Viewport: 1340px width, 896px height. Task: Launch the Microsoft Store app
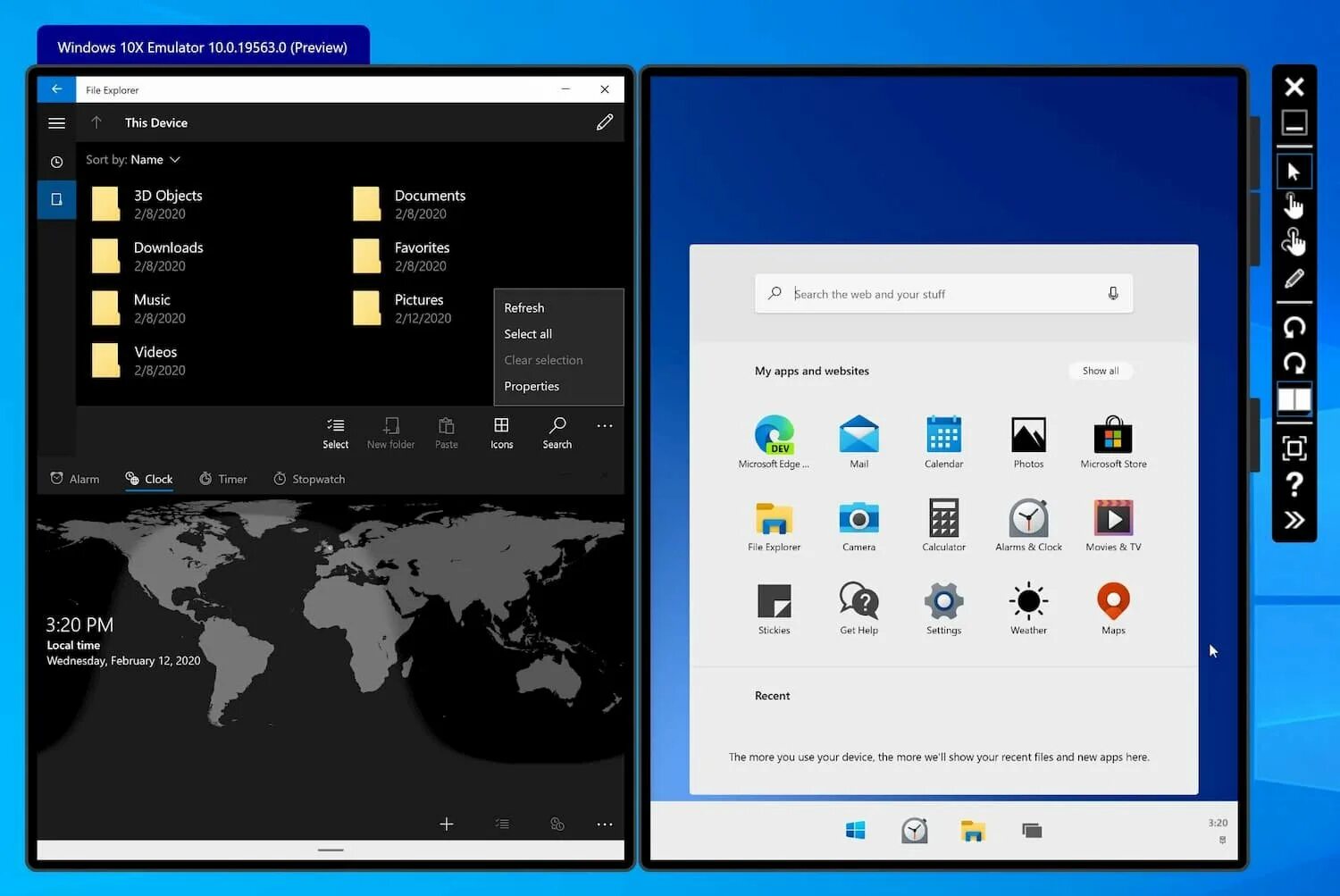pos(1114,442)
